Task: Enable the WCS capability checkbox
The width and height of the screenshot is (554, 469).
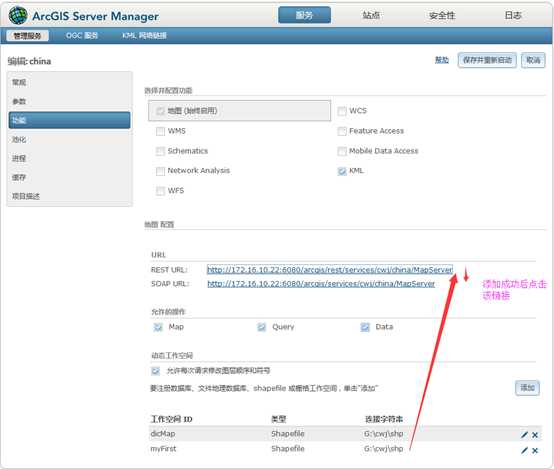Action: coord(342,111)
